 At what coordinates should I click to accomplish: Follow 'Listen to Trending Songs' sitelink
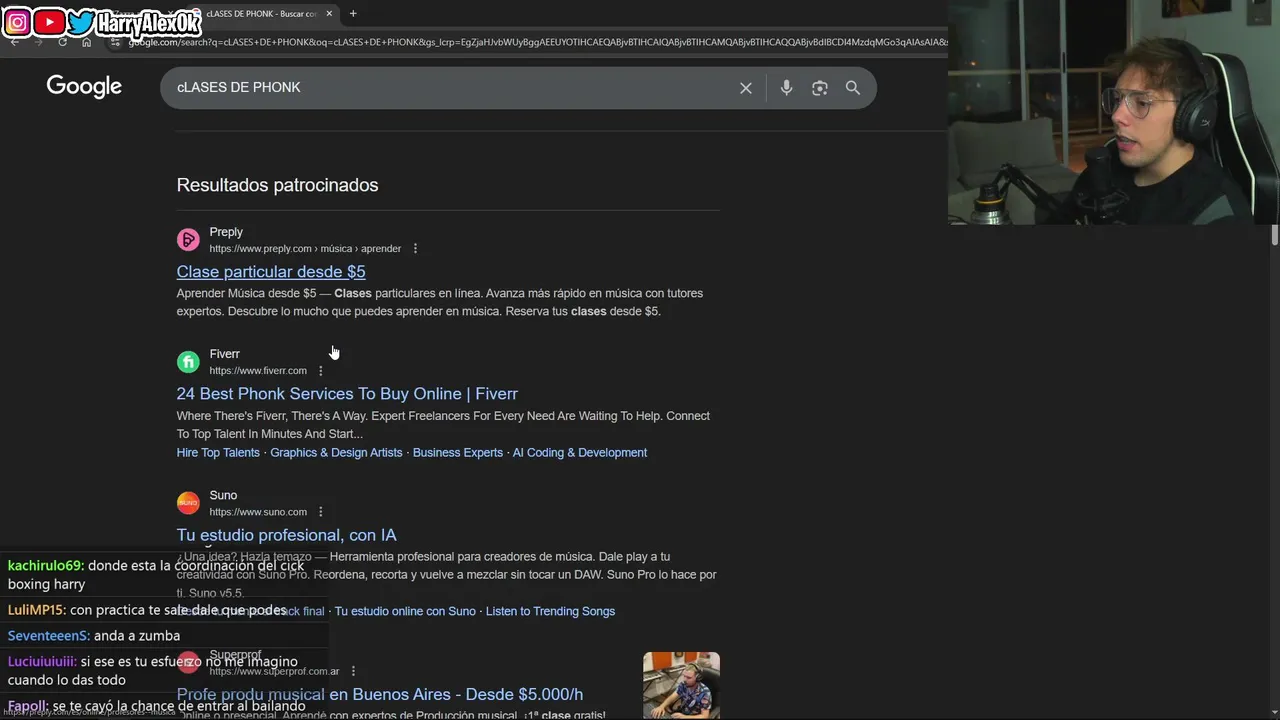click(550, 611)
